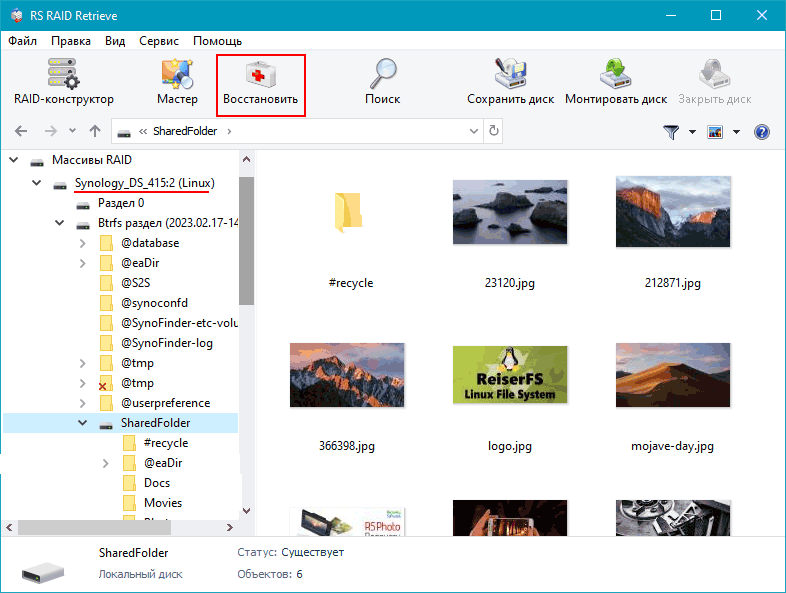Select the 212871.jpg thumbnail
Viewport: 786px width, 593px height.
coord(673,212)
